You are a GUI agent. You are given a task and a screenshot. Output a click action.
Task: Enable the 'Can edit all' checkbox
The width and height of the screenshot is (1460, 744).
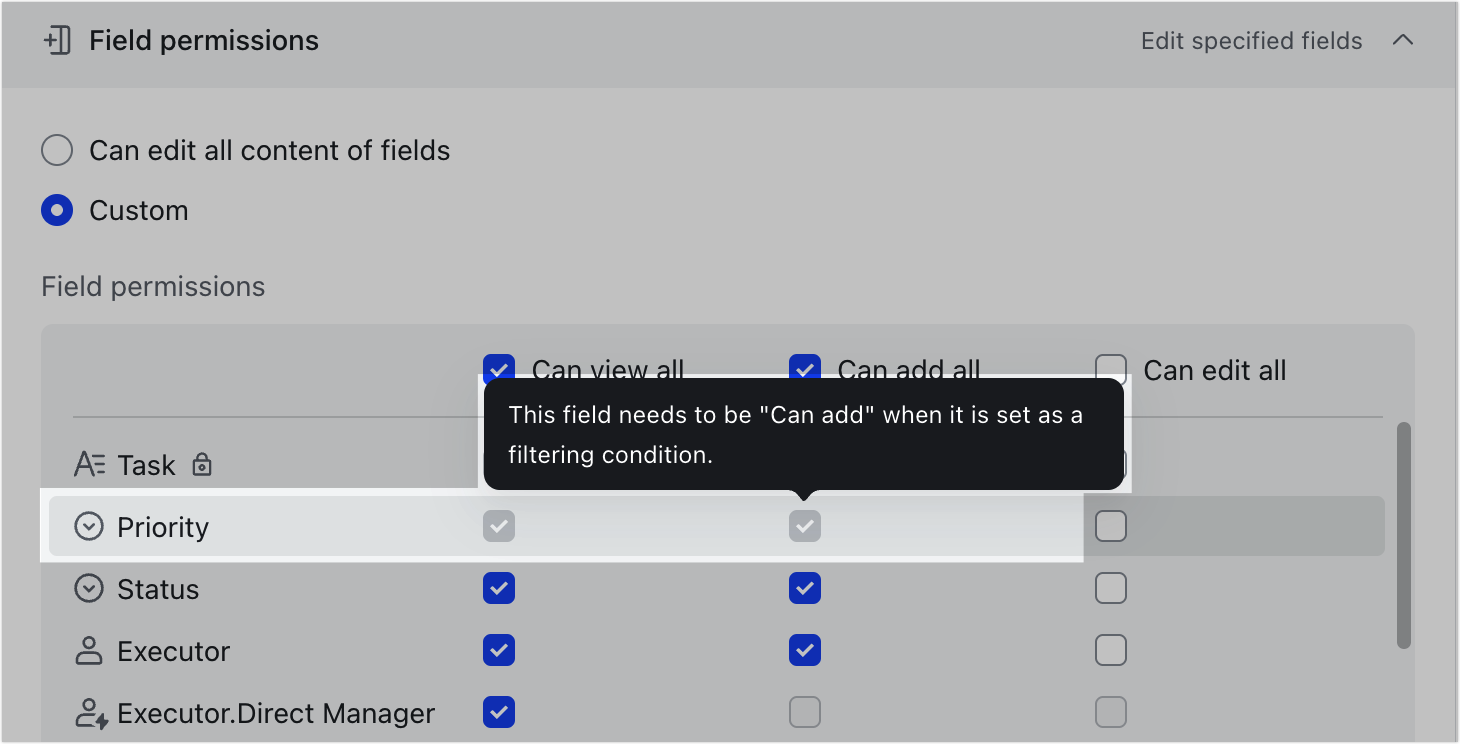[x=1111, y=369]
